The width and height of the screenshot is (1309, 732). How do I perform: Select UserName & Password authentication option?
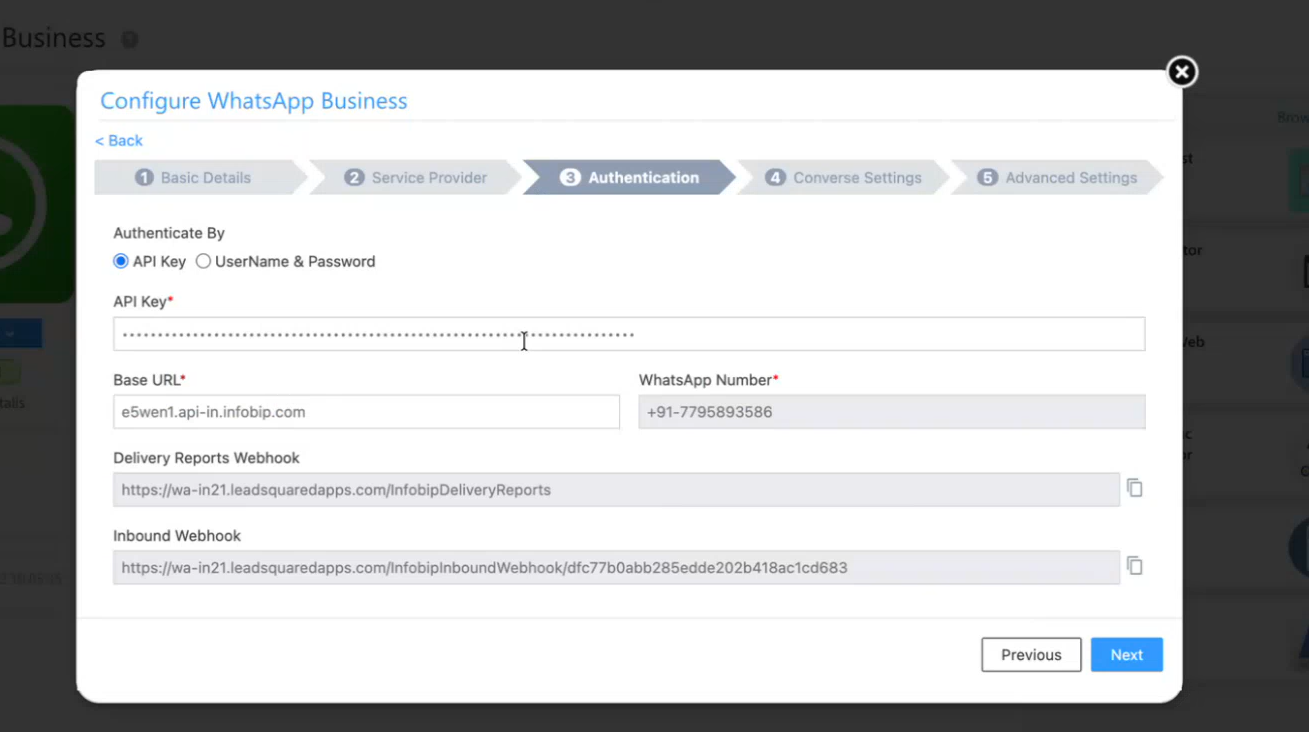click(203, 261)
